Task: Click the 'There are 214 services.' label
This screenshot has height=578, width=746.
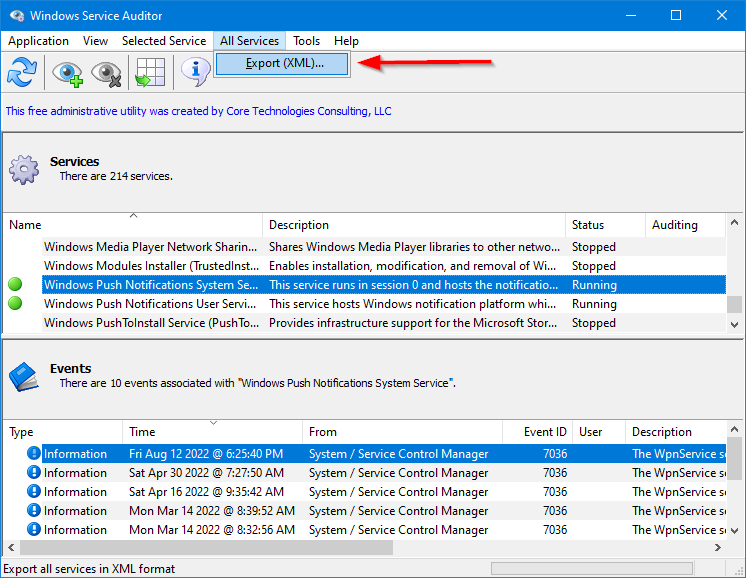Action: coord(116,176)
